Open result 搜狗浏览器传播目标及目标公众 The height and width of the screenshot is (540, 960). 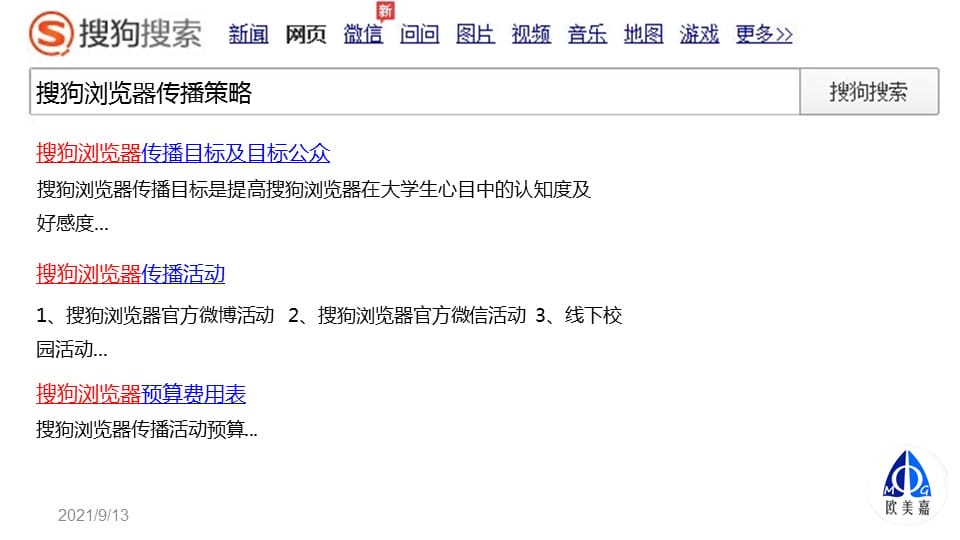click(183, 153)
